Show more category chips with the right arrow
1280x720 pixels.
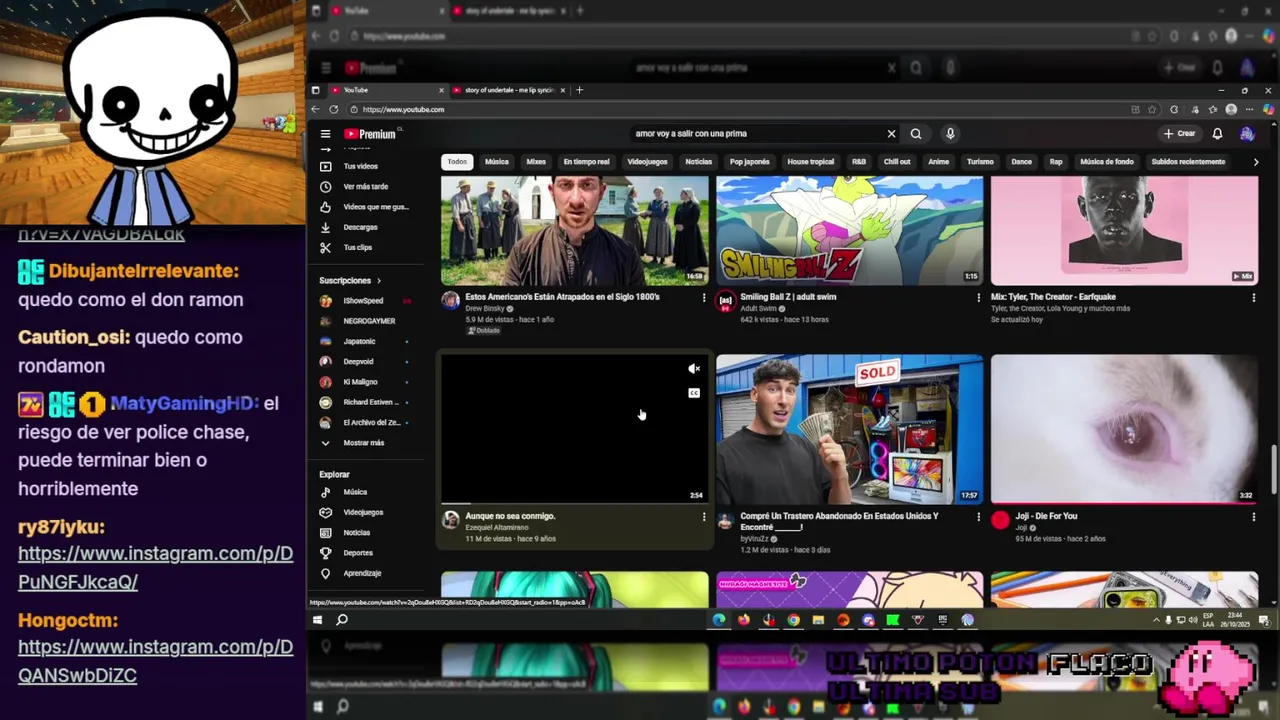(1256, 162)
